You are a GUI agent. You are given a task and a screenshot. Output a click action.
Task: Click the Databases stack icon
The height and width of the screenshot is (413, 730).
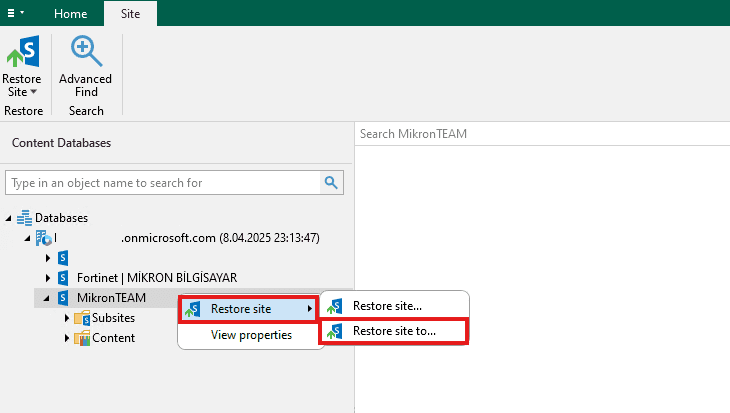tap(24, 218)
